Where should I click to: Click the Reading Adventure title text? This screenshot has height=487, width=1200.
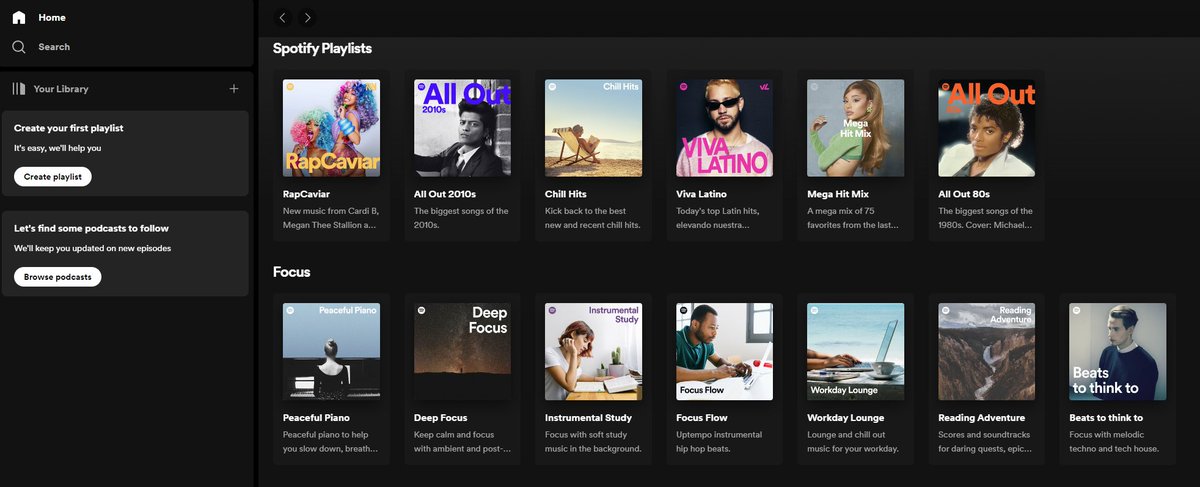click(x=981, y=418)
